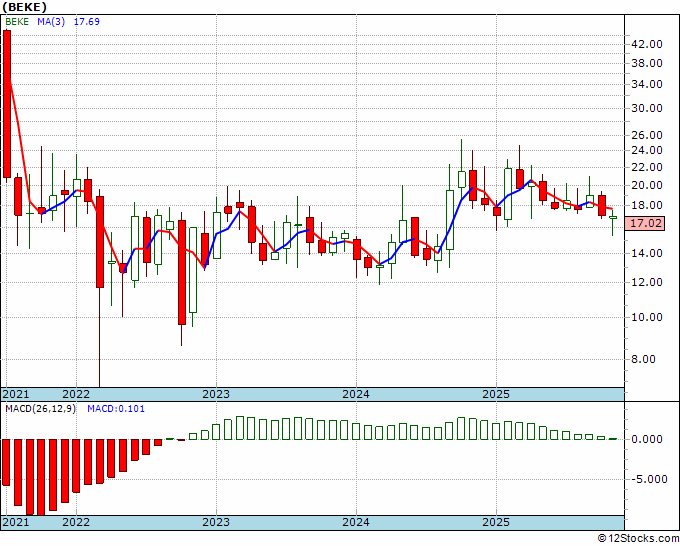Click the 2023 label on price chart axis
680x546 pixels.
click(x=216, y=395)
